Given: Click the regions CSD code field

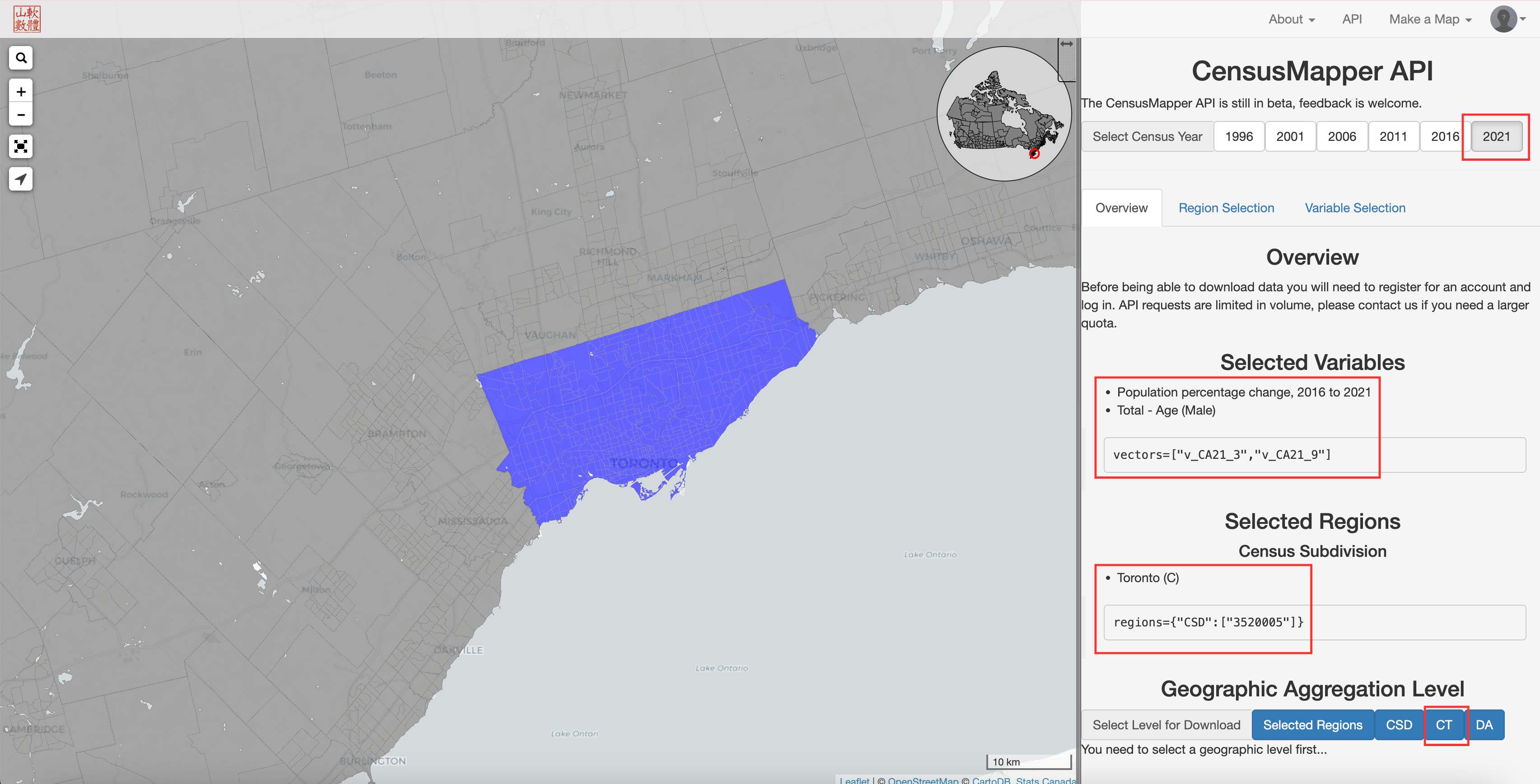Looking at the screenshot, I should 1314,622.
